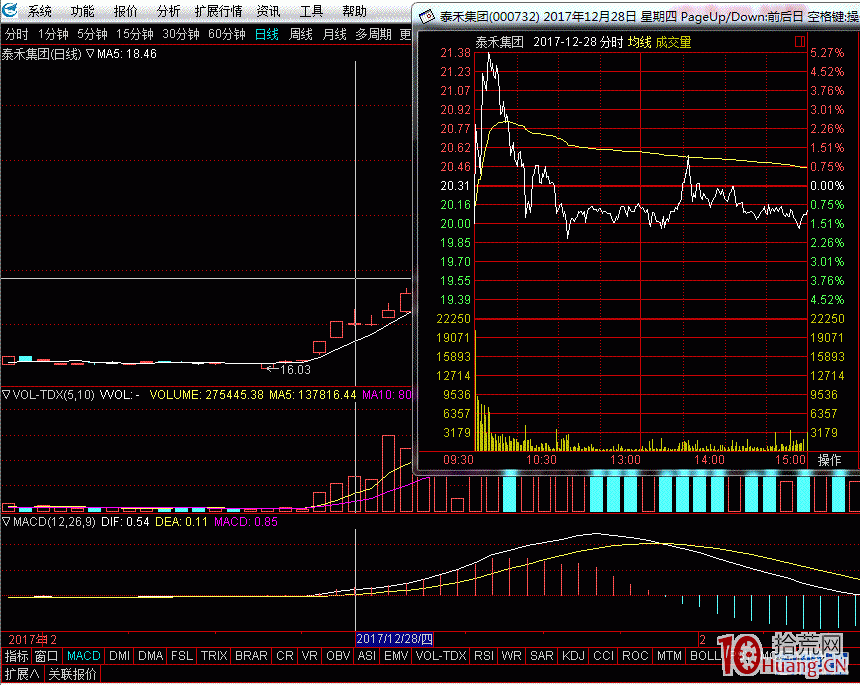Switch to the 60分钟 period tab
This screenshot has height=685, width=860.
pyautogui.click(x=227, y=34)
